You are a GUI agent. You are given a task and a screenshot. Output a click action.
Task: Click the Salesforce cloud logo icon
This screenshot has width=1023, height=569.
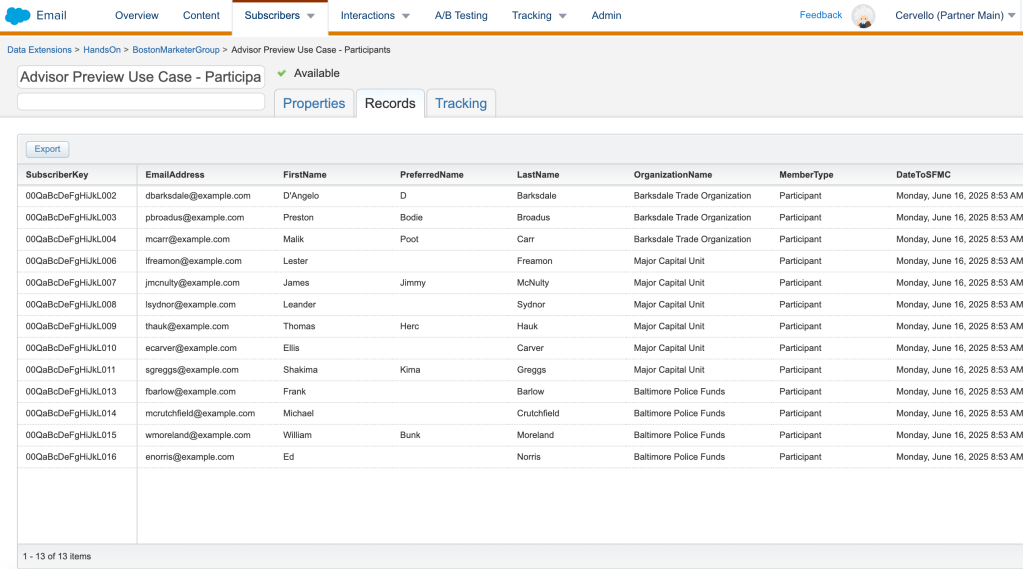coord(18,16)
